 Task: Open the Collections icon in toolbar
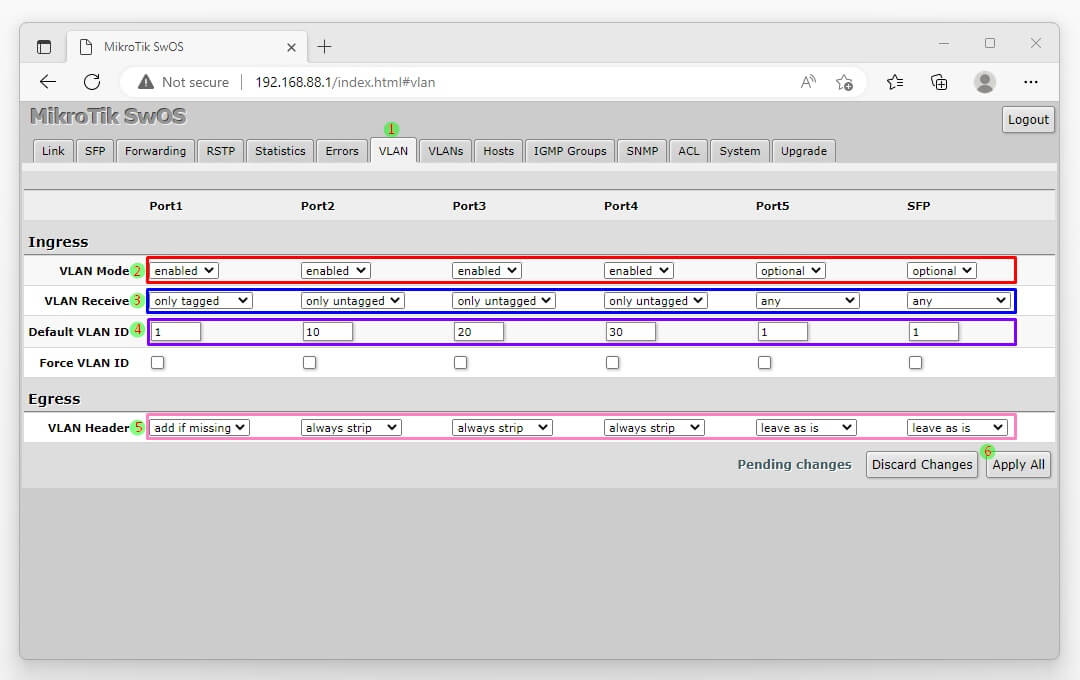tap(939, 82)
